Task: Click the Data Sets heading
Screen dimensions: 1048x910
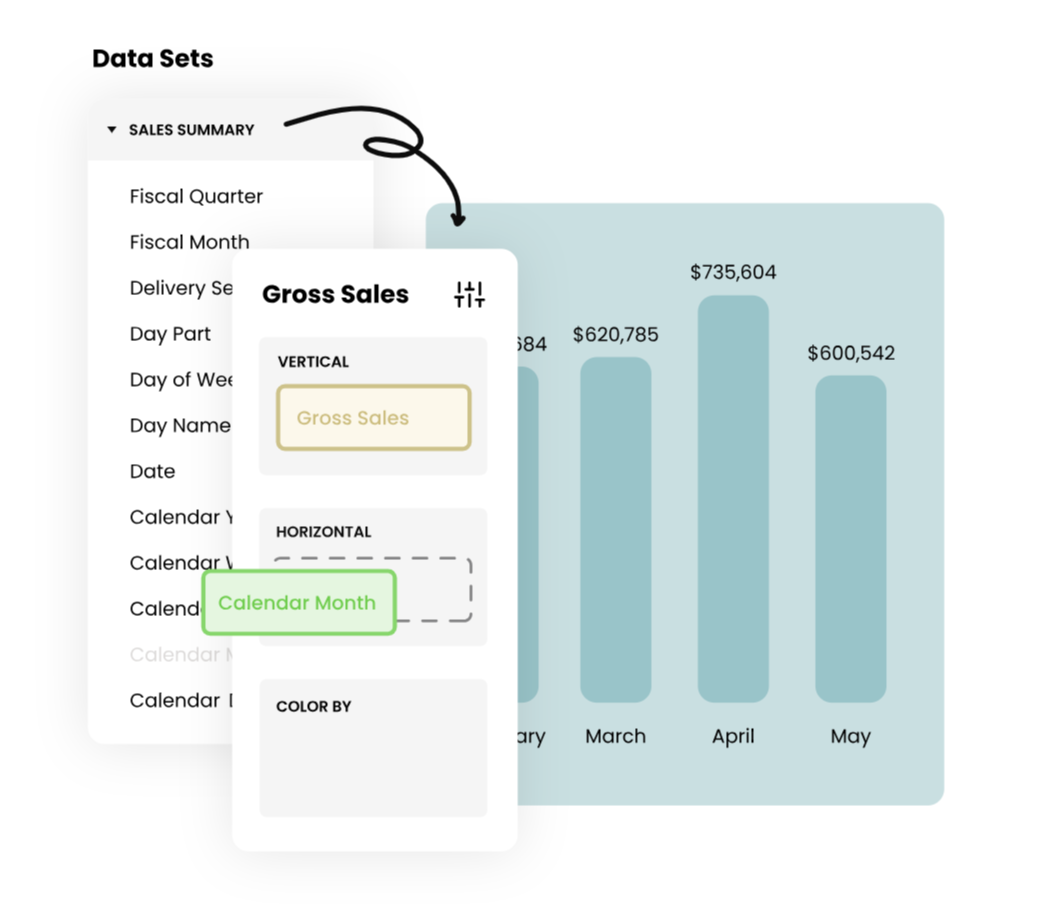Action: 153,58
